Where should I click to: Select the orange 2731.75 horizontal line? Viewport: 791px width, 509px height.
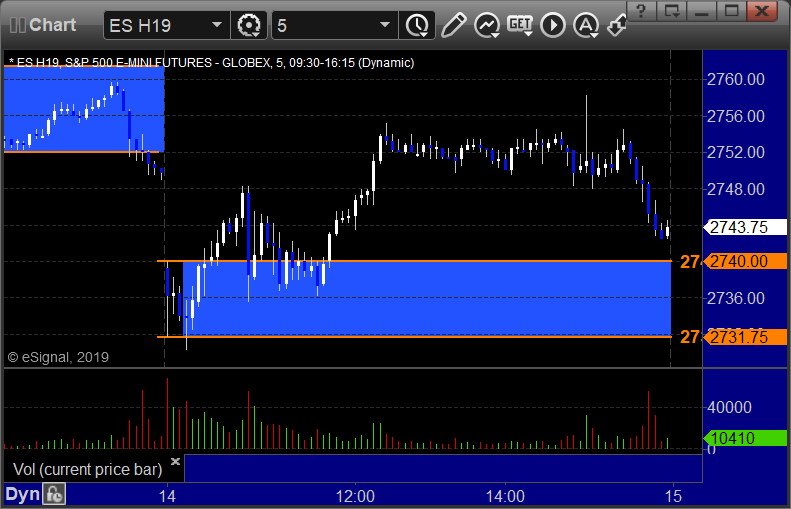(414, 336)
